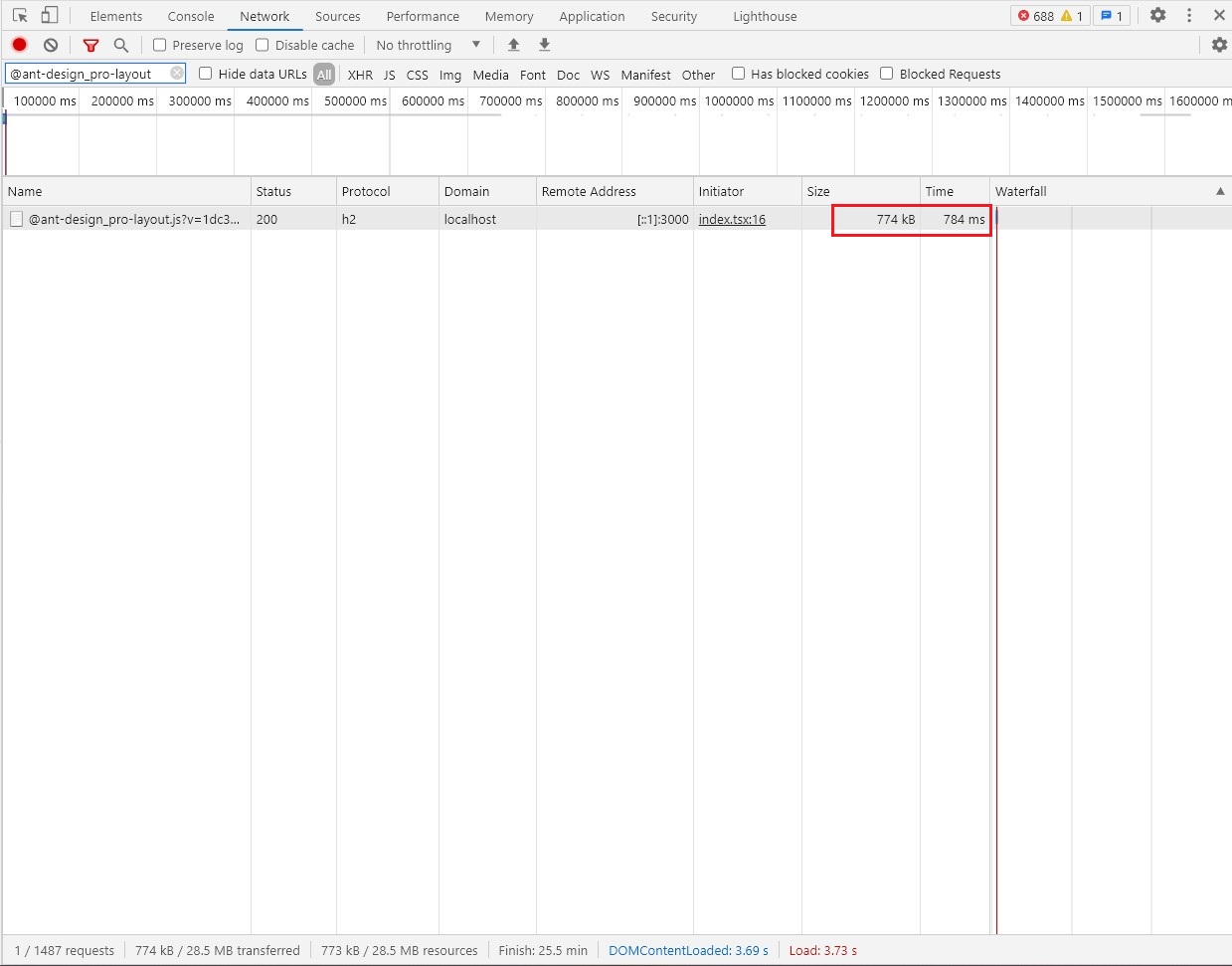Click the import HAR file upload icon
Image resolution: width=1232 pixels, height=966 pixels.
tap(513, 45)
